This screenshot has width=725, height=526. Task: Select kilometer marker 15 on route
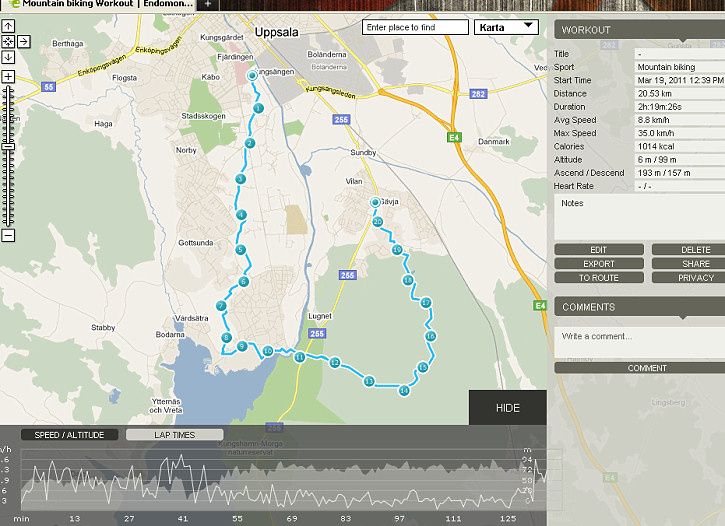(x=423, y=367)
